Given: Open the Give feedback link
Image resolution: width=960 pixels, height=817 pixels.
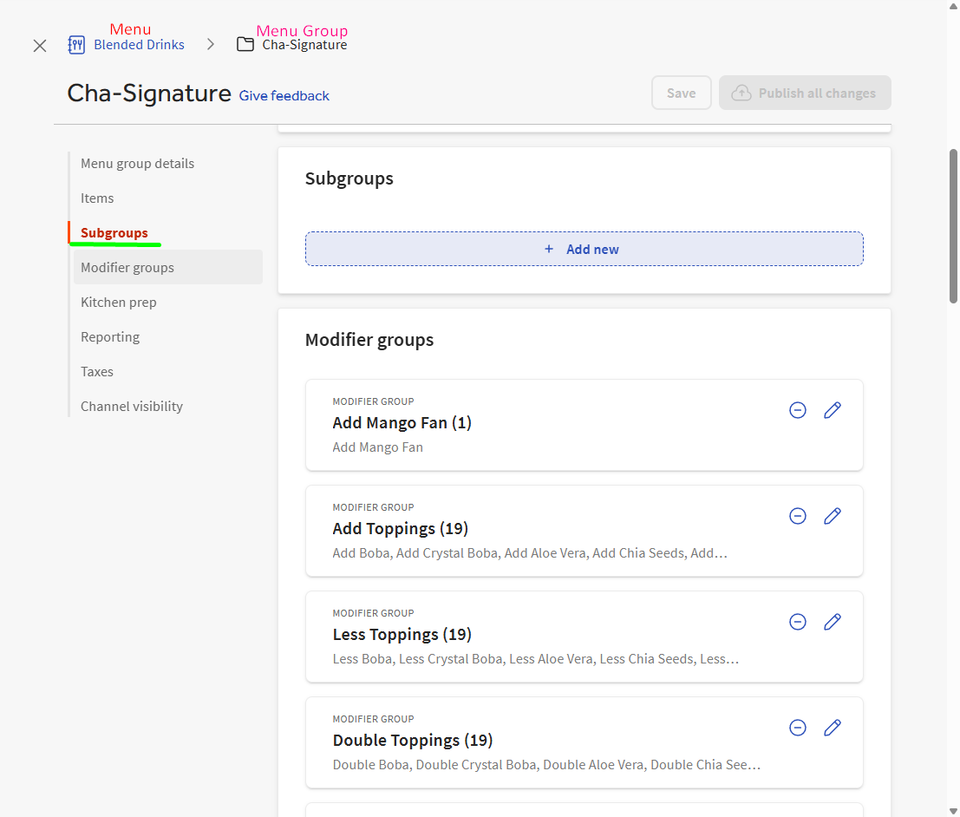Looking at the screenshot, I should pos(284,96).
